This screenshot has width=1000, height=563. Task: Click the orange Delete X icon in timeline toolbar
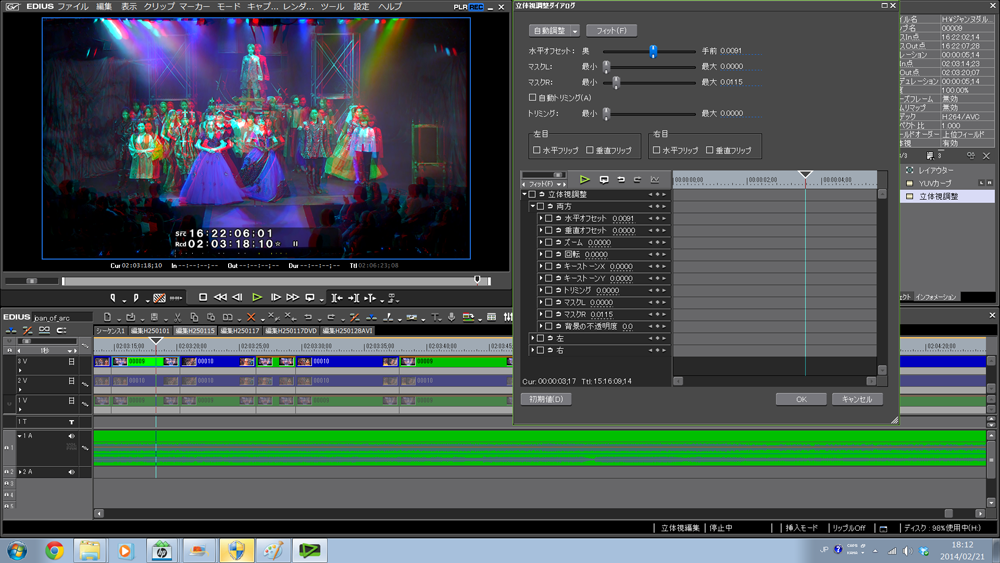tap(251, 317)
